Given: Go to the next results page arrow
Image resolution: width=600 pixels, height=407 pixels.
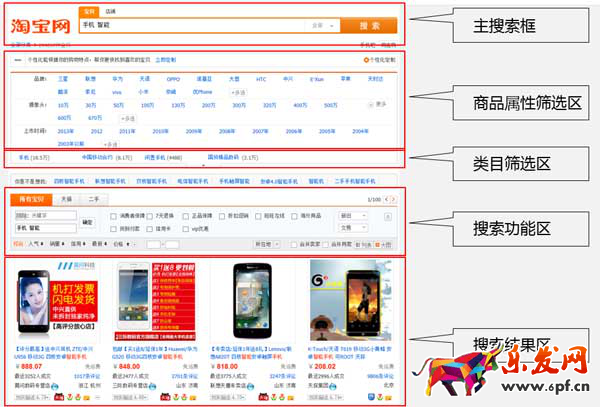Looking at the screenshot, I should pyautogui.click(x=393, y=199).
